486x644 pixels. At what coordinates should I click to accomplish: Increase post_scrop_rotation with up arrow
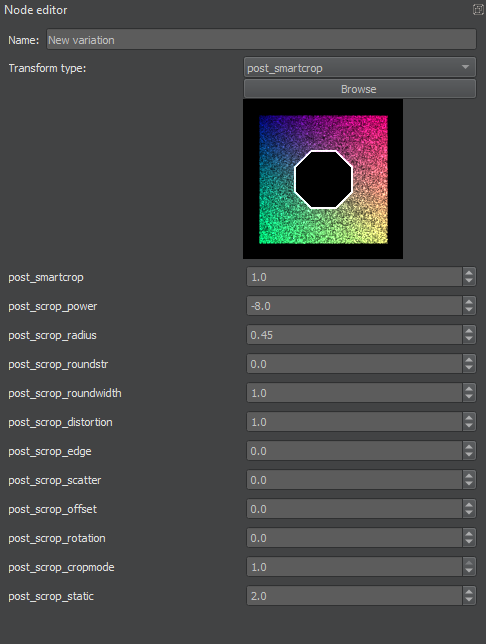coord(469,534)
